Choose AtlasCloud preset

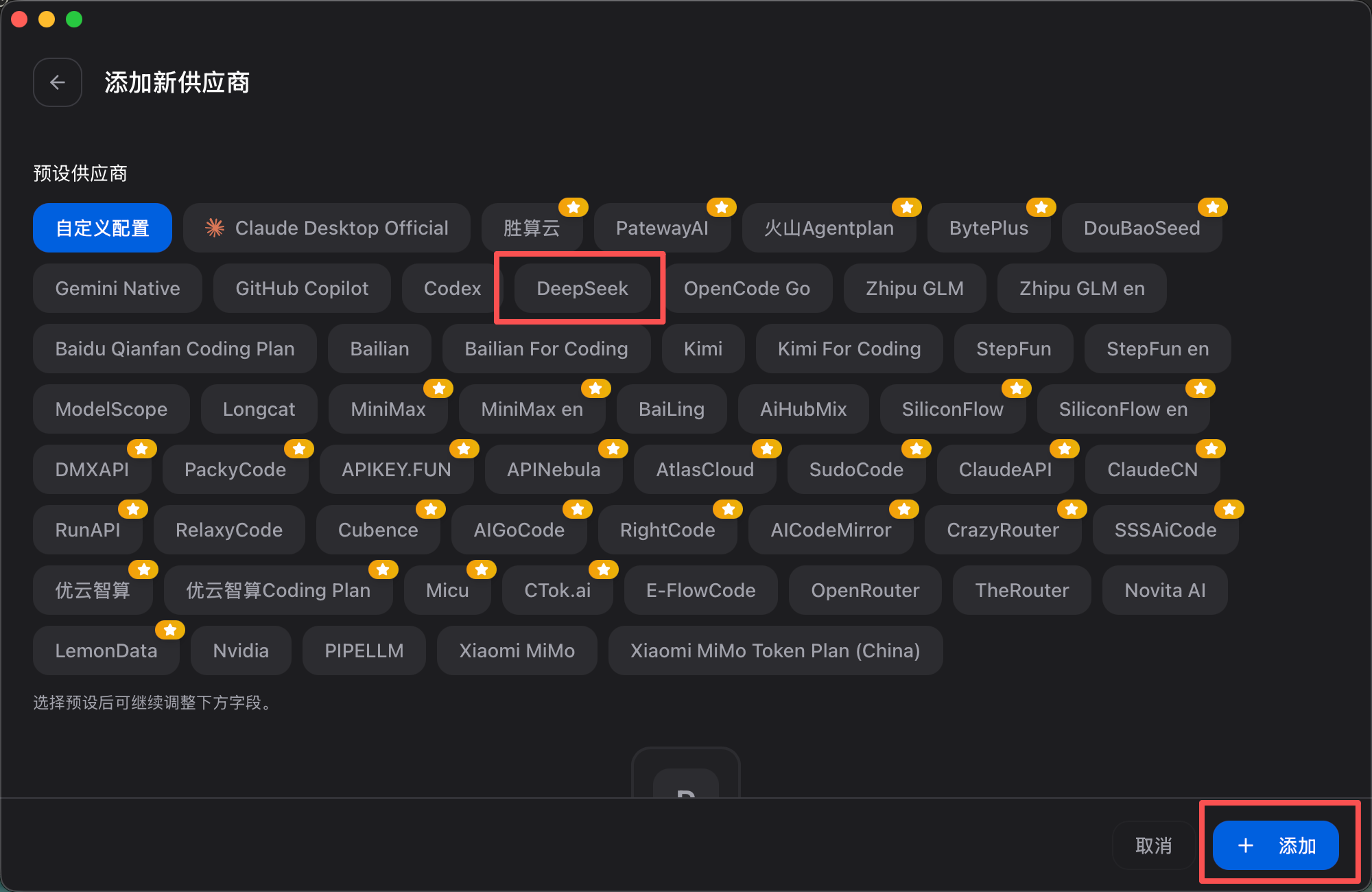tap(705, 469)
